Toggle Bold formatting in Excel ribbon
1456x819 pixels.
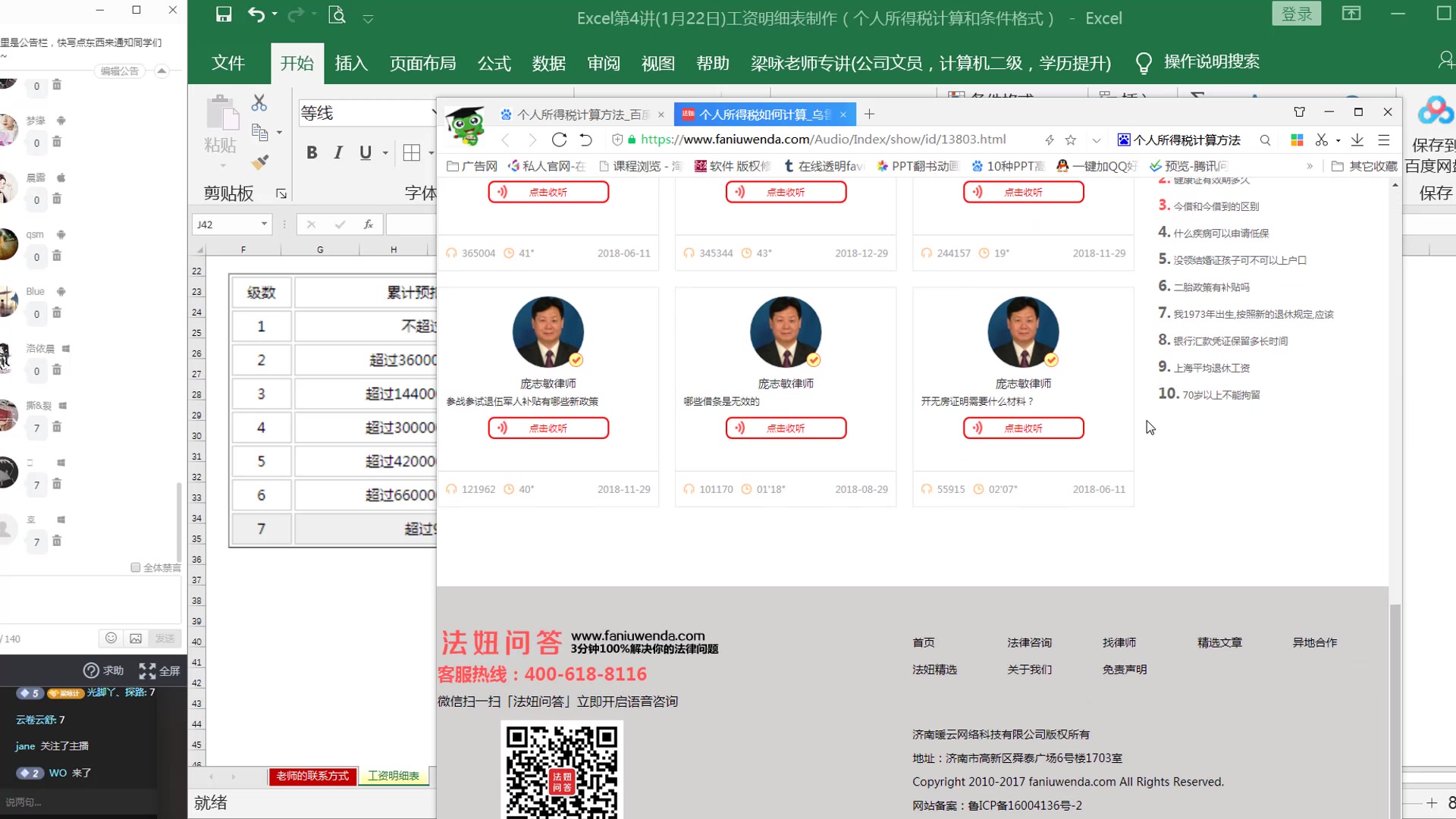point(312,152)
